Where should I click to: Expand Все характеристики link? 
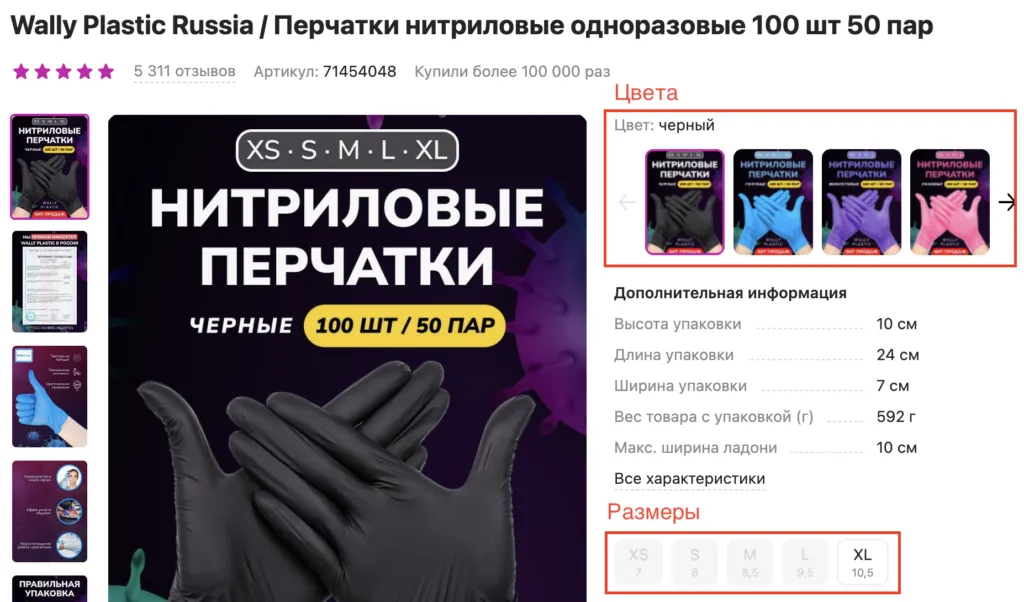pos(689,479)
